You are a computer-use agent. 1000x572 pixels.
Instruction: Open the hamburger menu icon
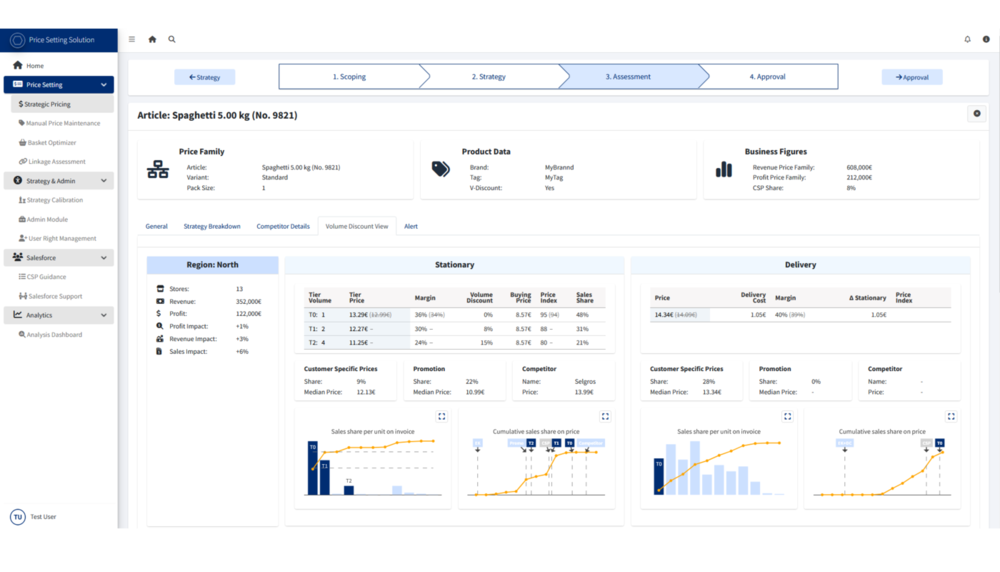pyautogui.click(x=132, y=40)
